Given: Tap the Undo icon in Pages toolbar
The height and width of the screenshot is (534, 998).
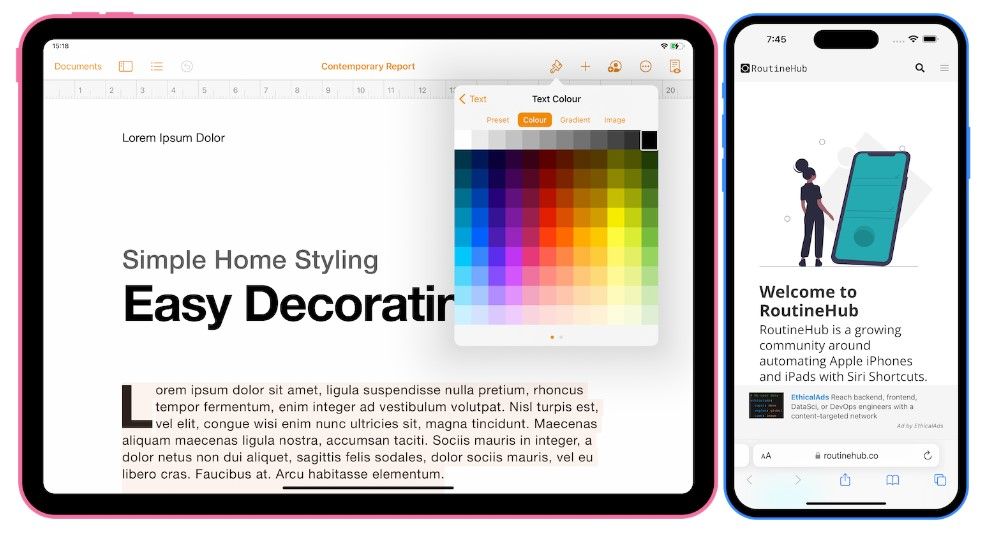Looking at the screenshot, I should 186,66.
